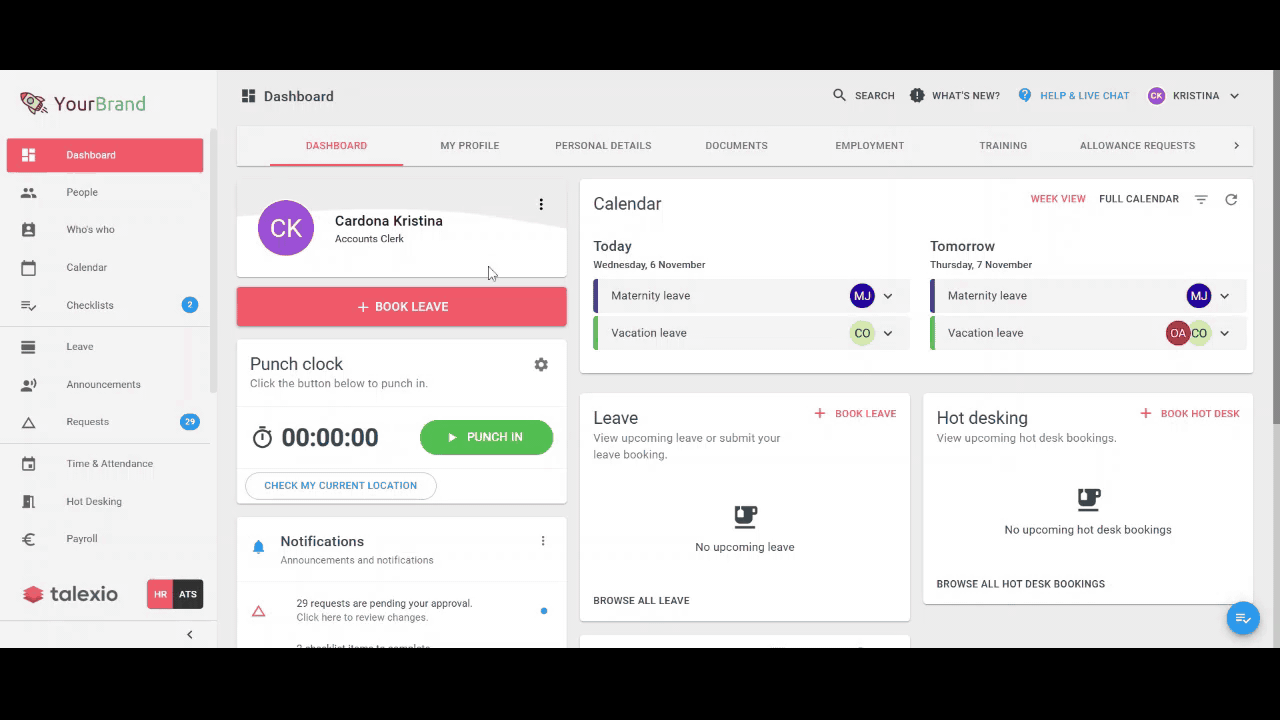Select the Dashboard tab
This screenshot has width=1280, height=720.
coord(336,146)
